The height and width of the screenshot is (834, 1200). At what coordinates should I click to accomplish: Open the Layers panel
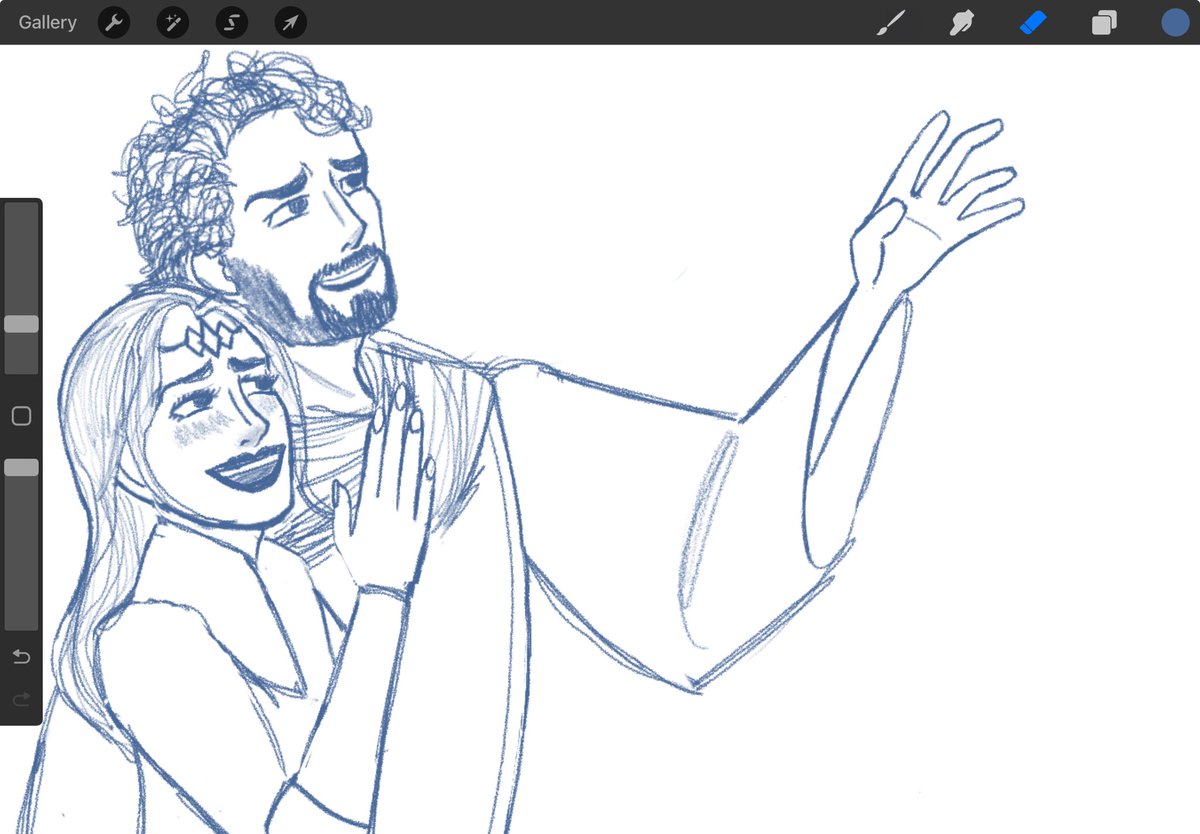point(1103,22)
